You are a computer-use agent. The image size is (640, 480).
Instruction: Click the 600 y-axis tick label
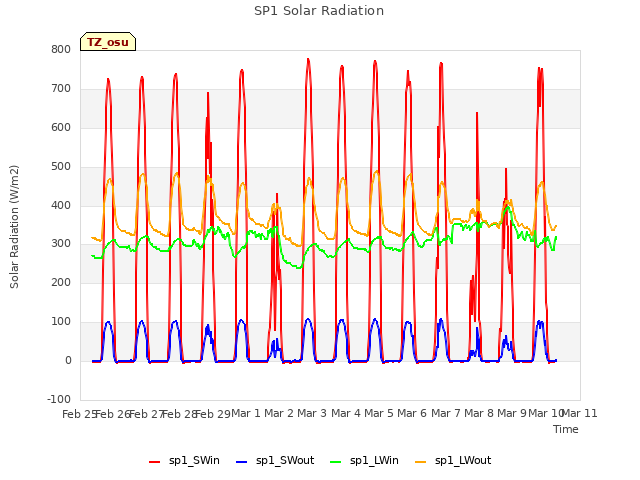click(x=61, y=127)
